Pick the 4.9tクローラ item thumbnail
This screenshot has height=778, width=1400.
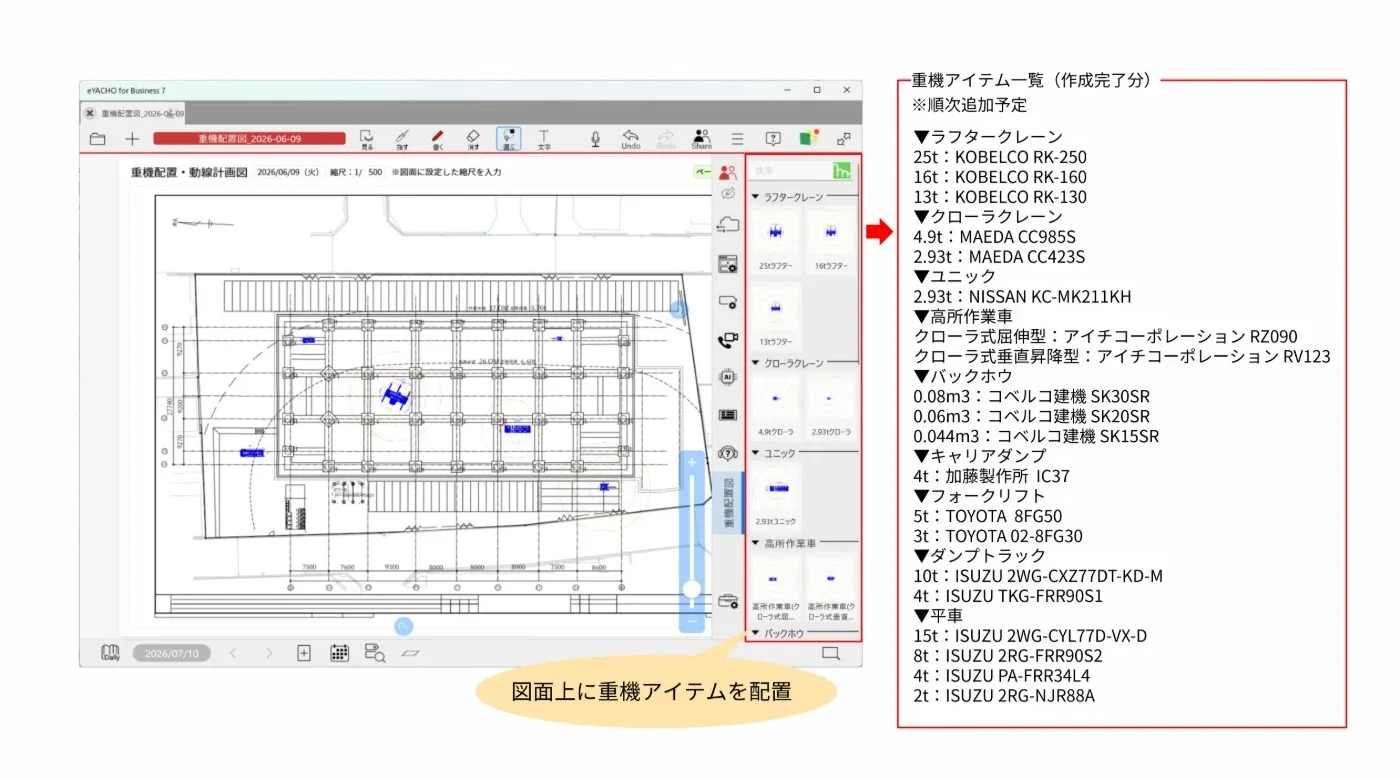[775, 406]
